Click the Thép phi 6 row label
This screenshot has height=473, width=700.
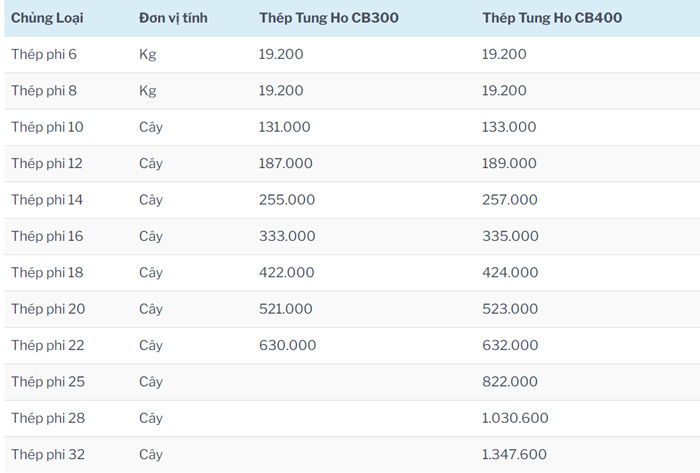pyautogui.click(x=44, y=54)
